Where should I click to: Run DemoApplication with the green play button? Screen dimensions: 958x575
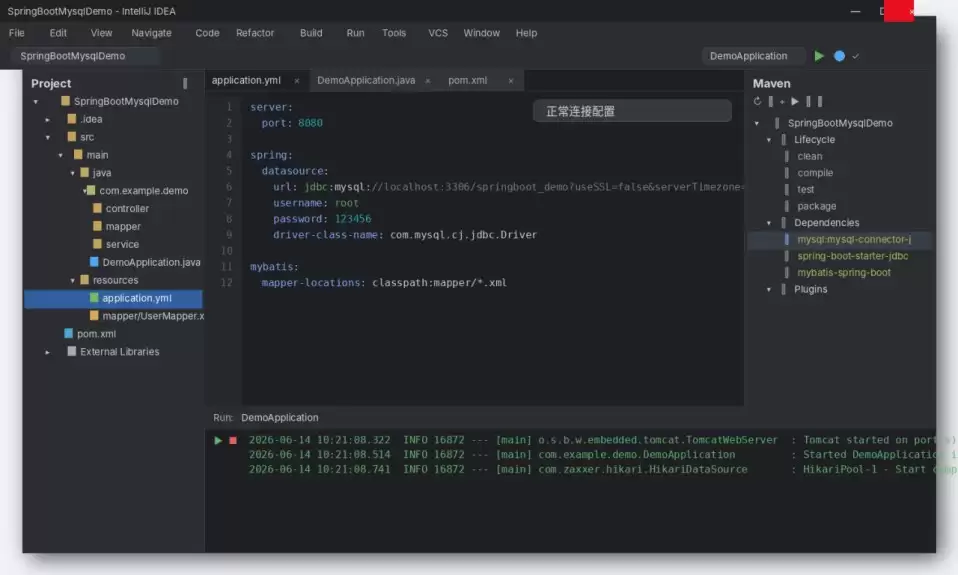pos(819,56)
